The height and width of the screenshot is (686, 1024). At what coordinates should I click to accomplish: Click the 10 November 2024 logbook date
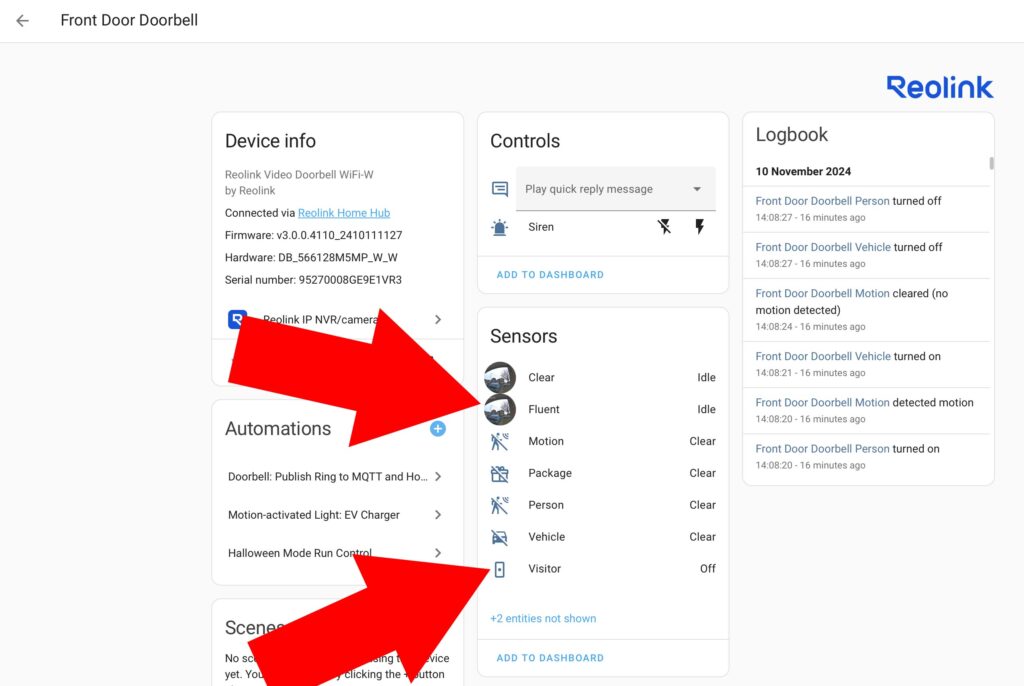(x=803, y=171)
